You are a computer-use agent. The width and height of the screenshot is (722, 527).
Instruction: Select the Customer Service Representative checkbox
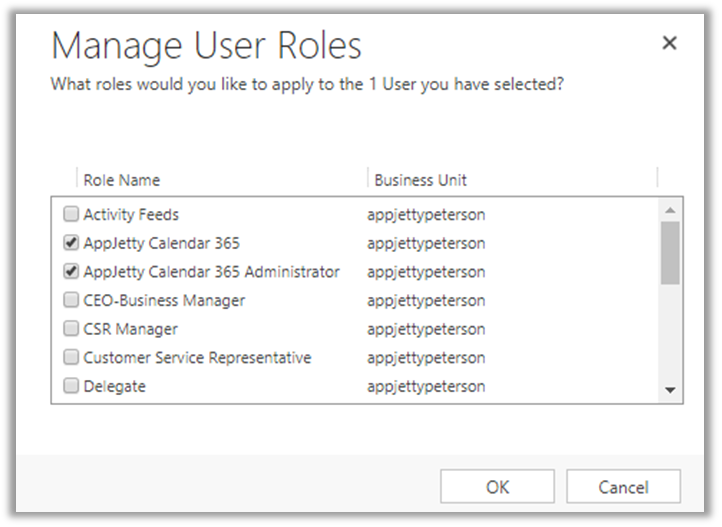pos(71,358)
